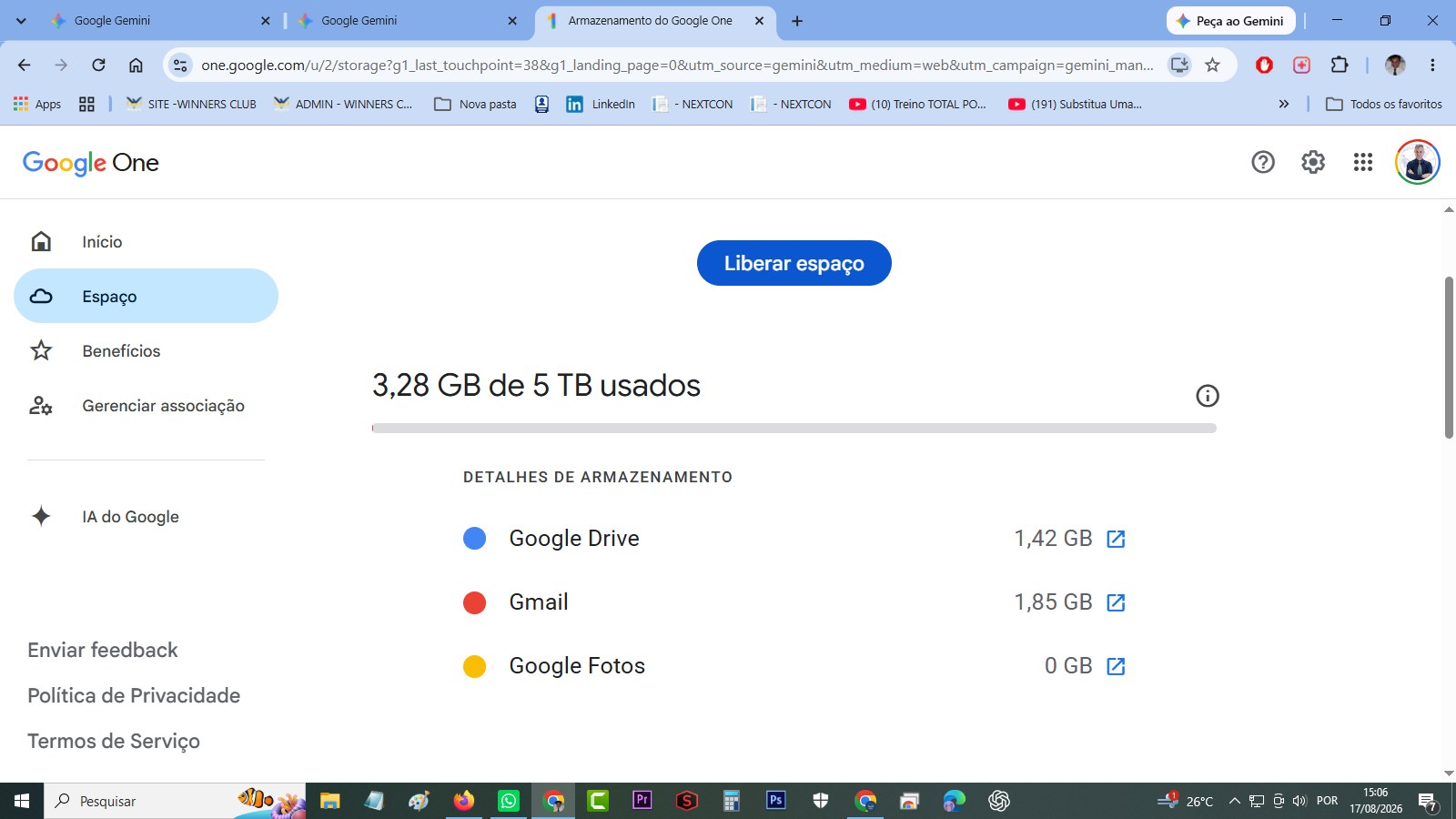Image resolution: width=1456 pixels, height=819 pixels.
Task: Click the storage info icon
Action: 1208,396
